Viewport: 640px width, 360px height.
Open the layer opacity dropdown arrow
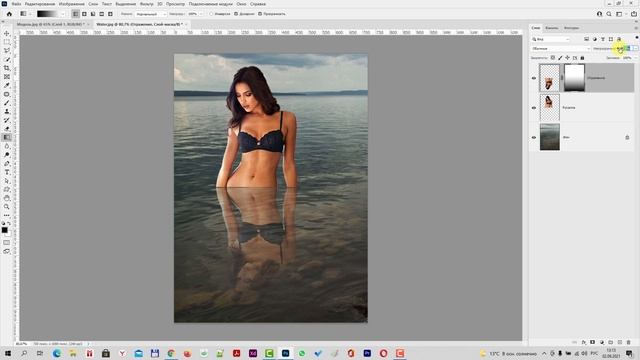pyautogui.click(x=636, y=49)
